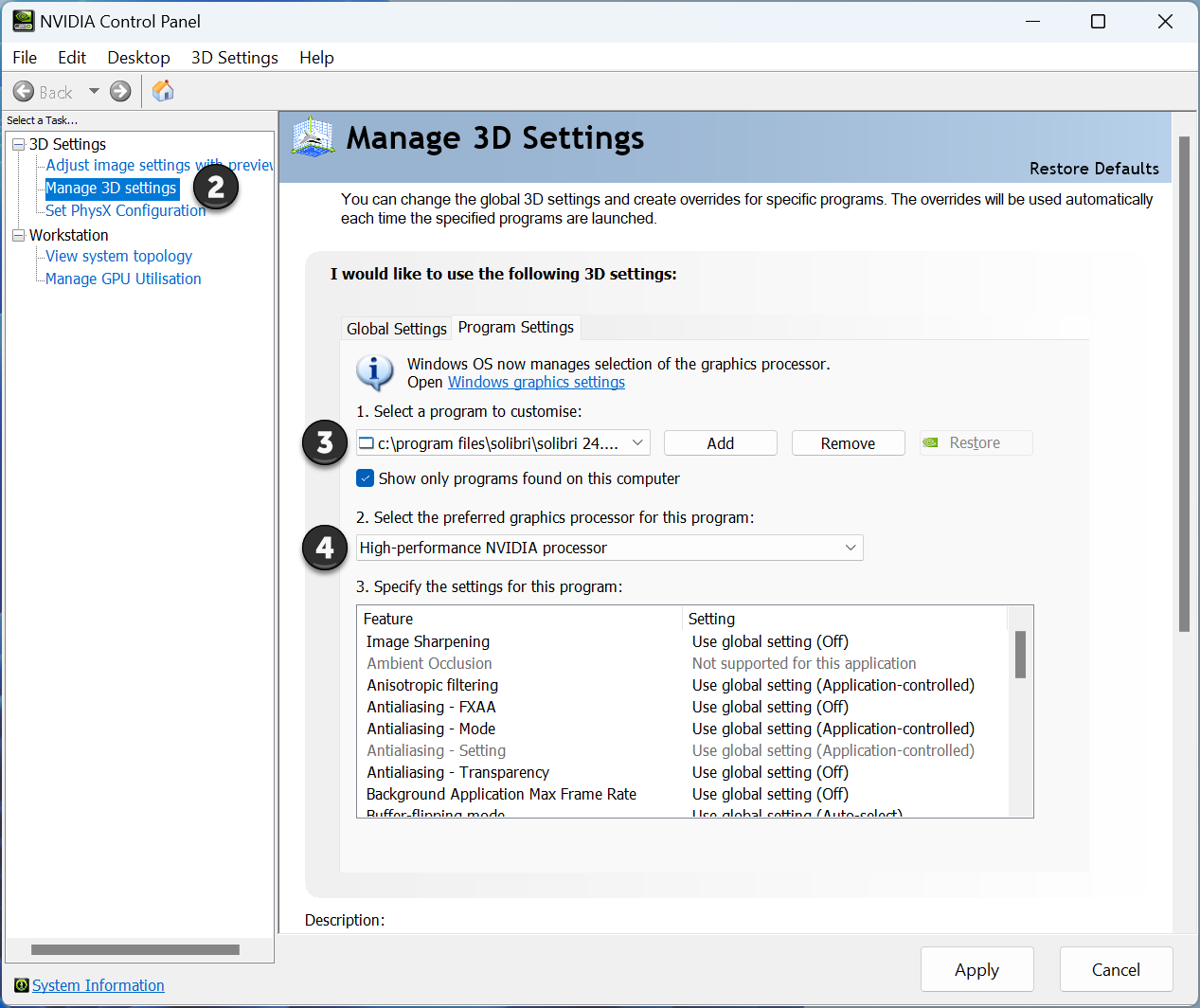Select the Anisotropic filtering feature row
The image size is (1200, 1008).
(682, 685)
